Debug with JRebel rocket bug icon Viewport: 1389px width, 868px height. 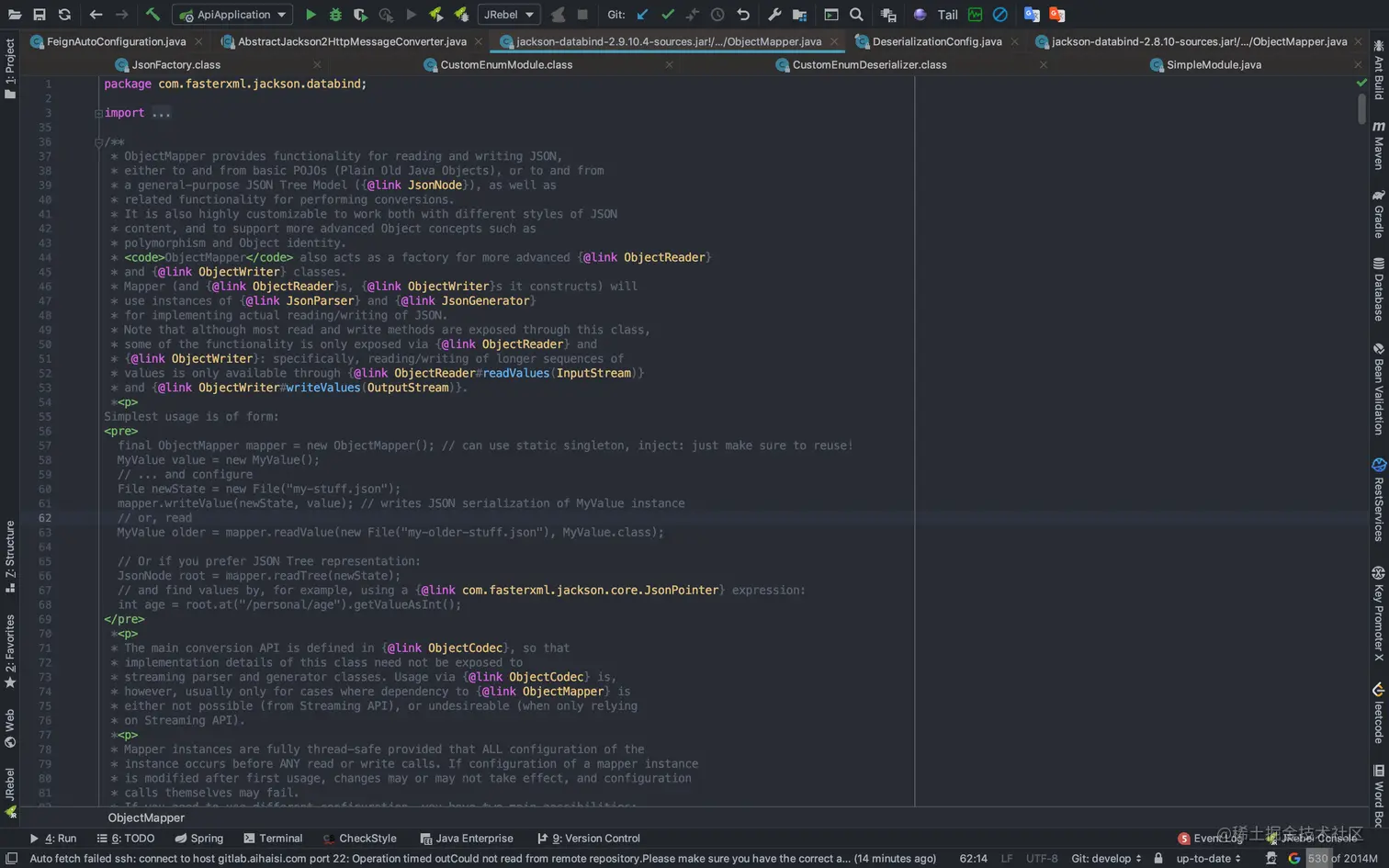(461, 15)
